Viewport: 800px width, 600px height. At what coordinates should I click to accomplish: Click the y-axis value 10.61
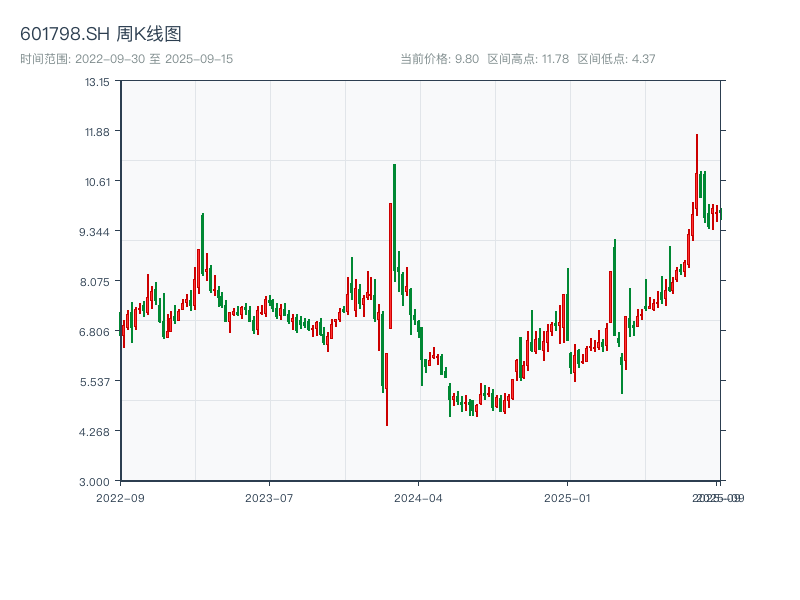click(97, 182)
